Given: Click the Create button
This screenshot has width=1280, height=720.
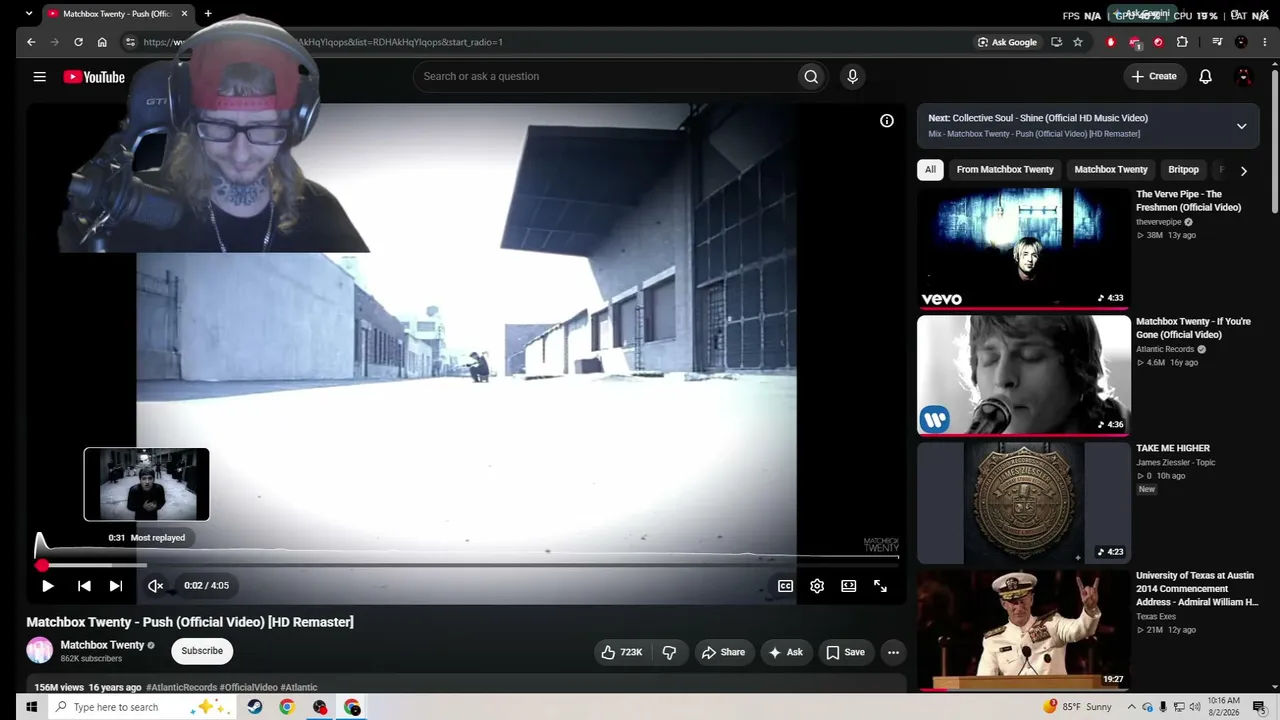Looking at the screenshot, I should click(1154, 76).
